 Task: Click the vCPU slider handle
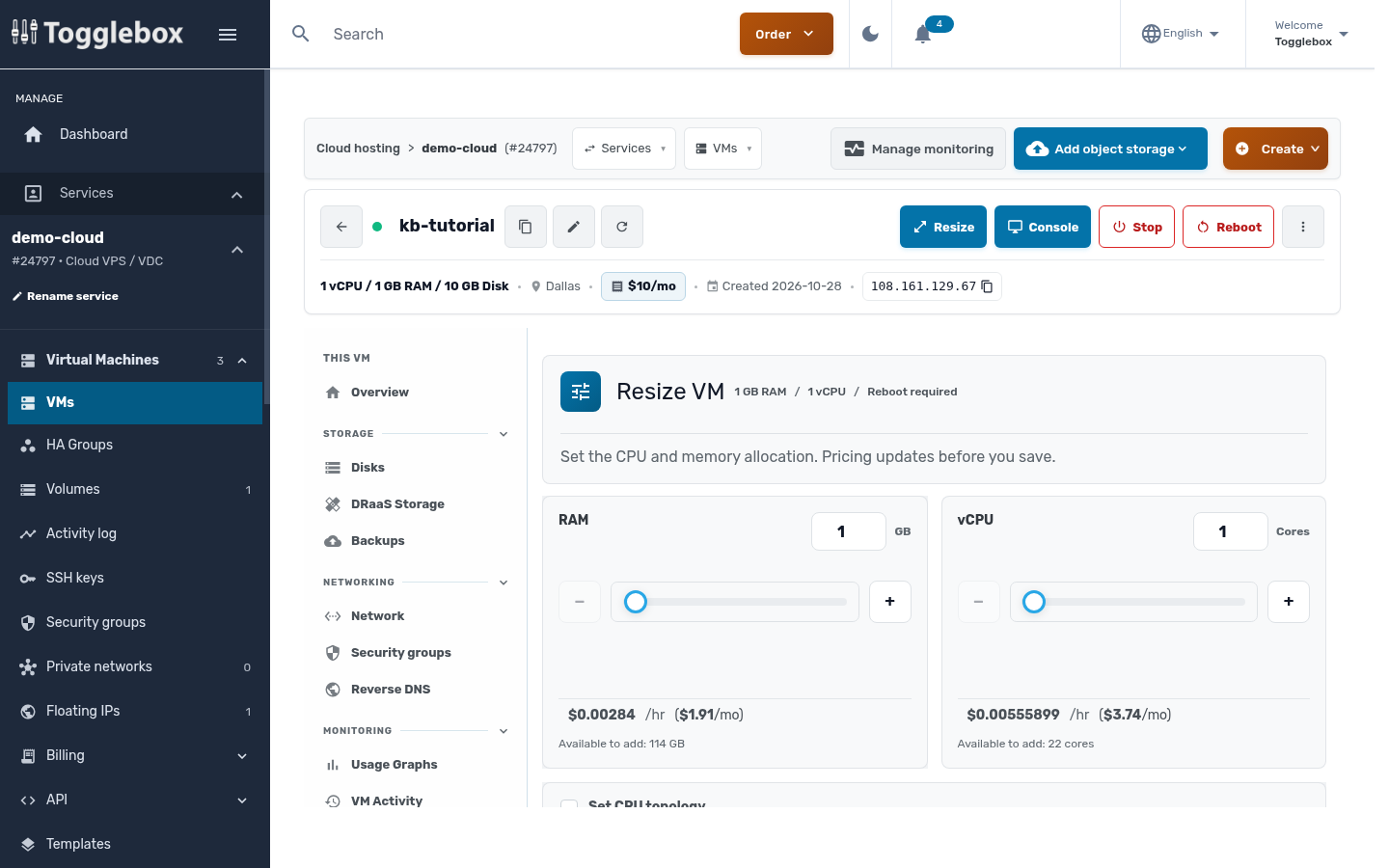tap(1034, 602)
